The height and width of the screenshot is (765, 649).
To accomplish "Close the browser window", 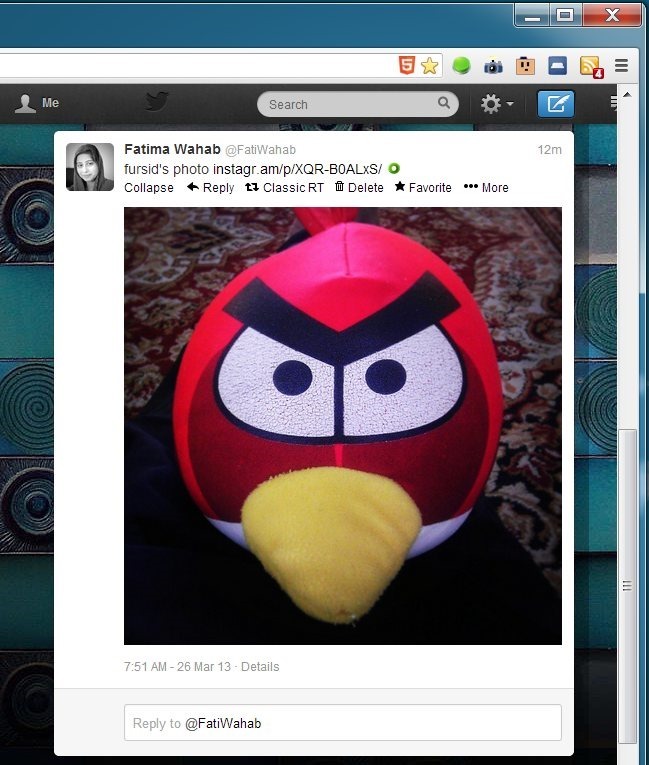I will (612, 15).
